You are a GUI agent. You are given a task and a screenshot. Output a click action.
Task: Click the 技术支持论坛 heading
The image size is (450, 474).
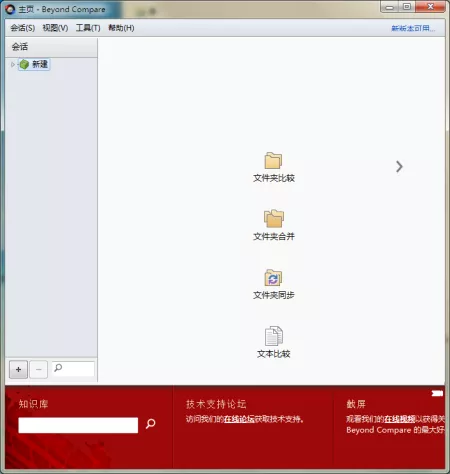[216, 404]
